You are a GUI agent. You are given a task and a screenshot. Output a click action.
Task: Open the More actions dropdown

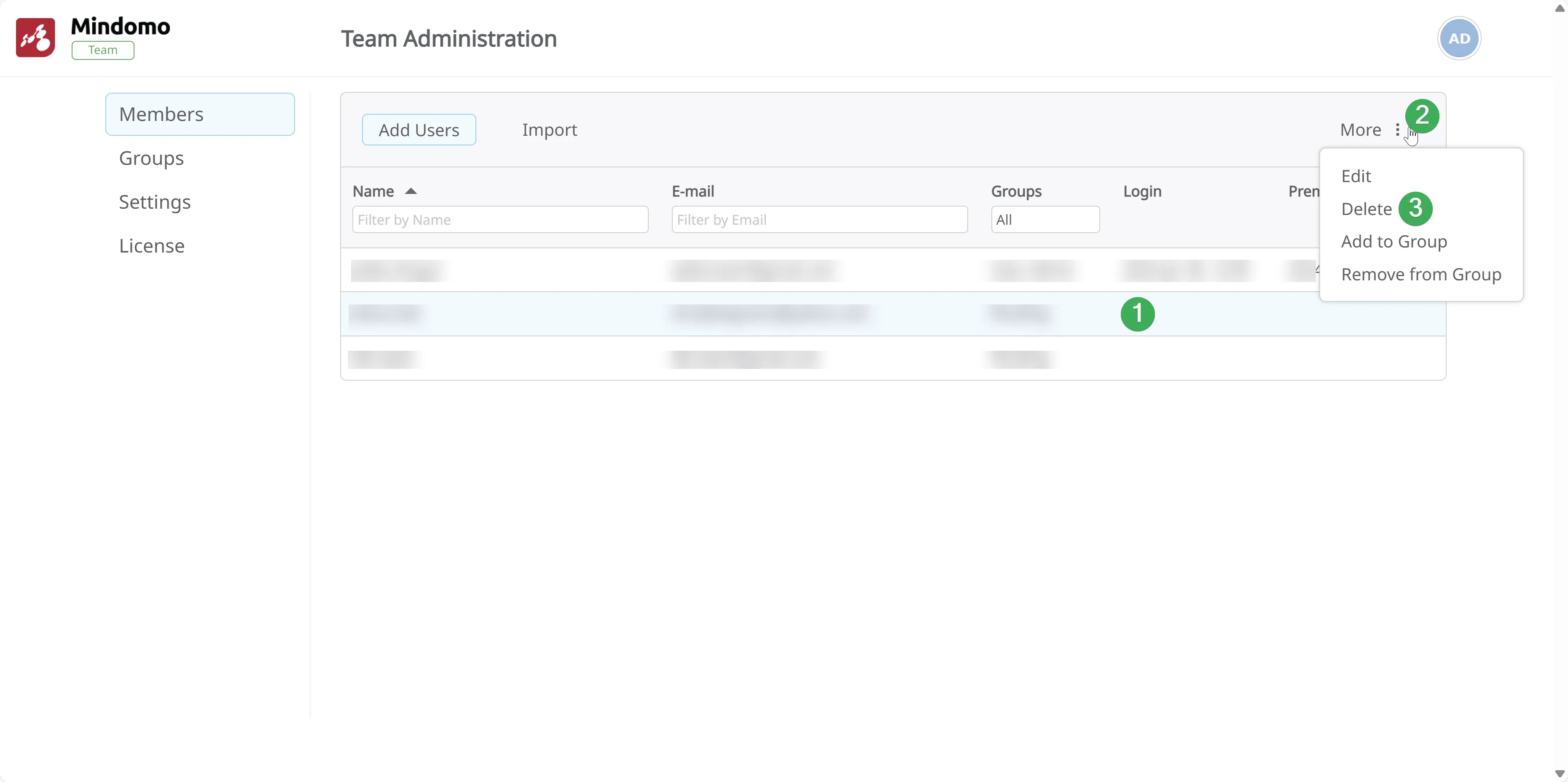(1361, 129)
